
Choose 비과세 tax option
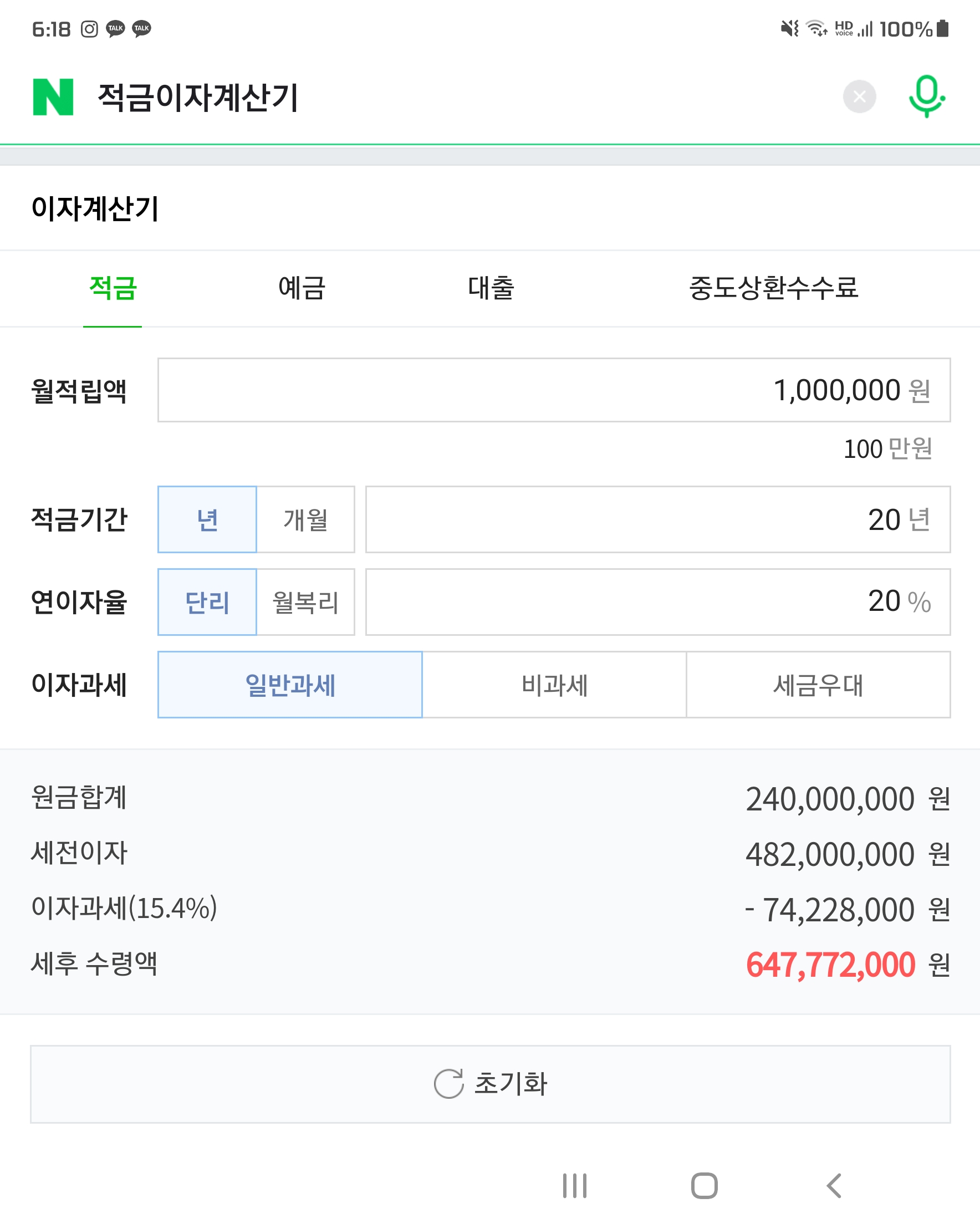click(x=554, y=685)
